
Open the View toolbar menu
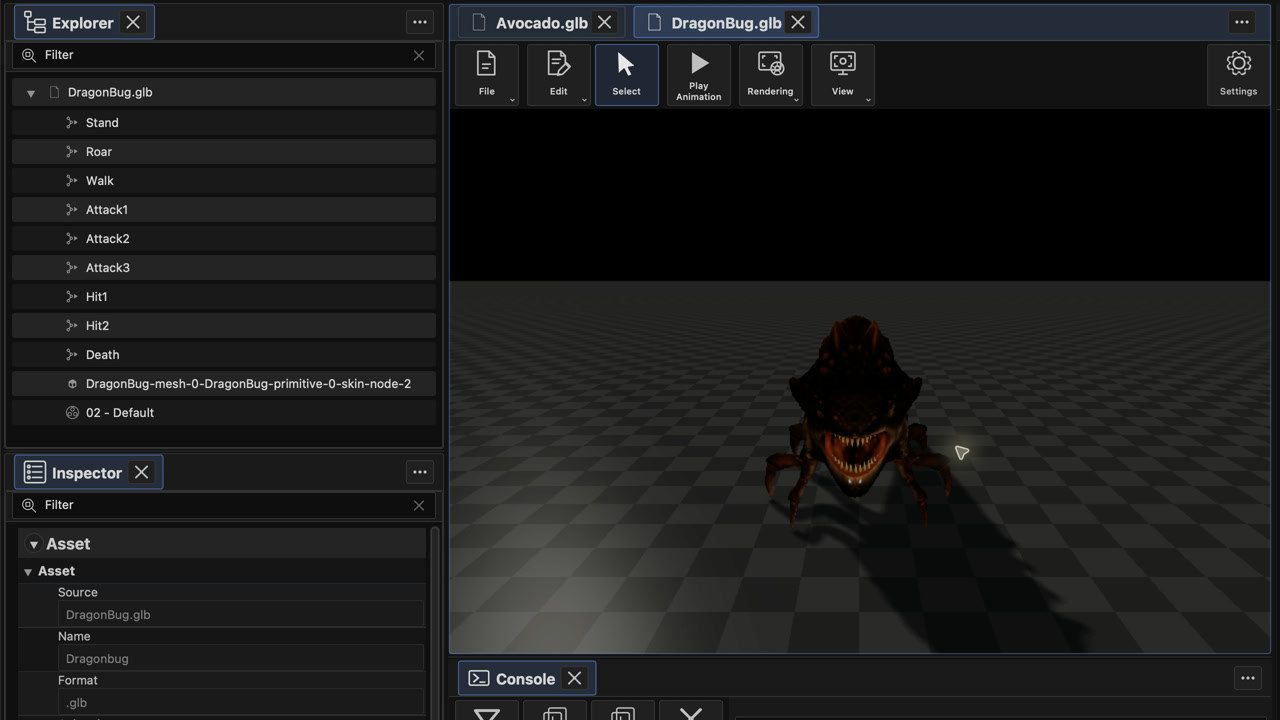pyautogui.click(x=843, y=75)
